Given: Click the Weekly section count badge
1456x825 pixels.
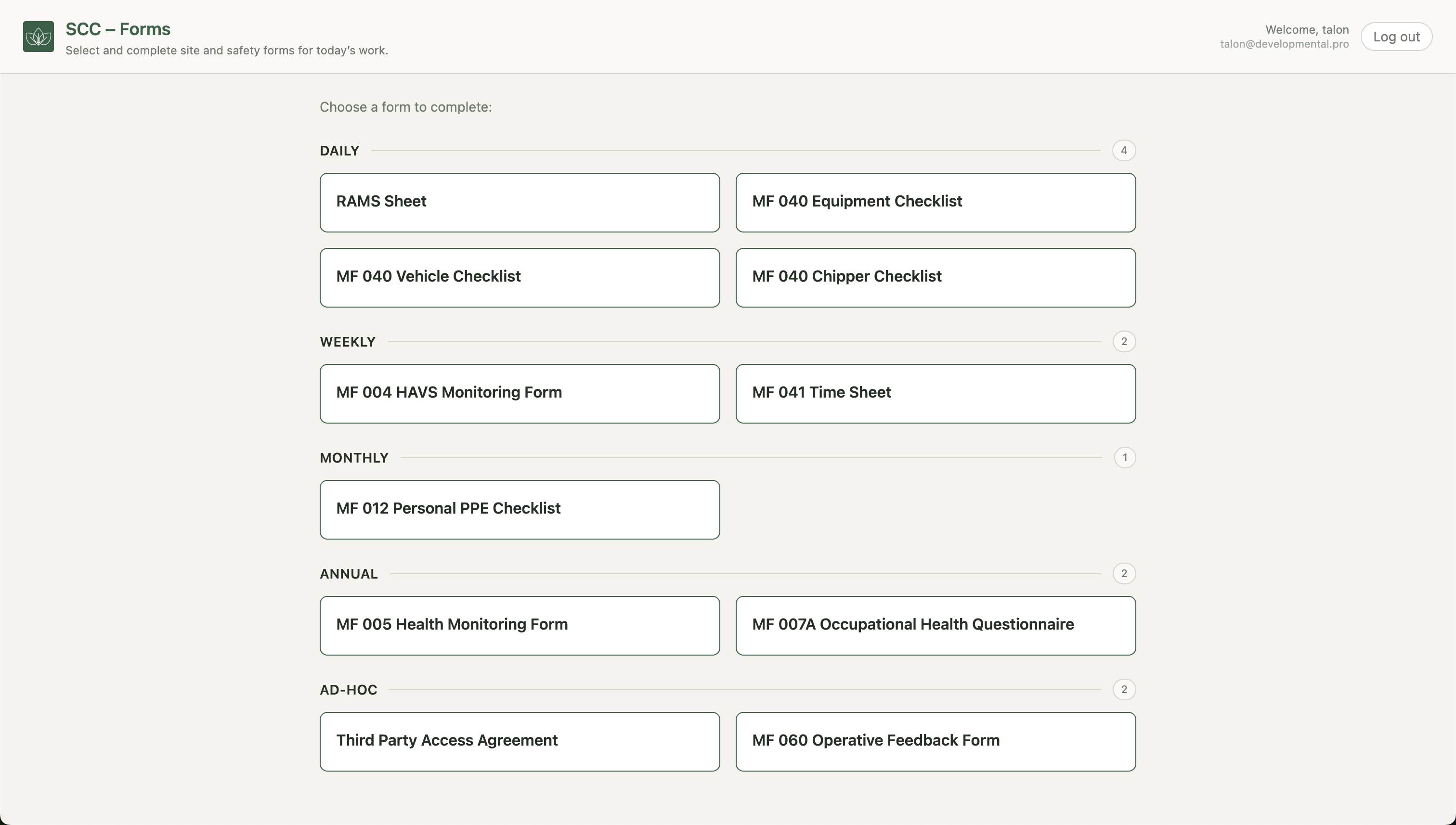Looking at the screenshot, I should tap(1123, 342).
